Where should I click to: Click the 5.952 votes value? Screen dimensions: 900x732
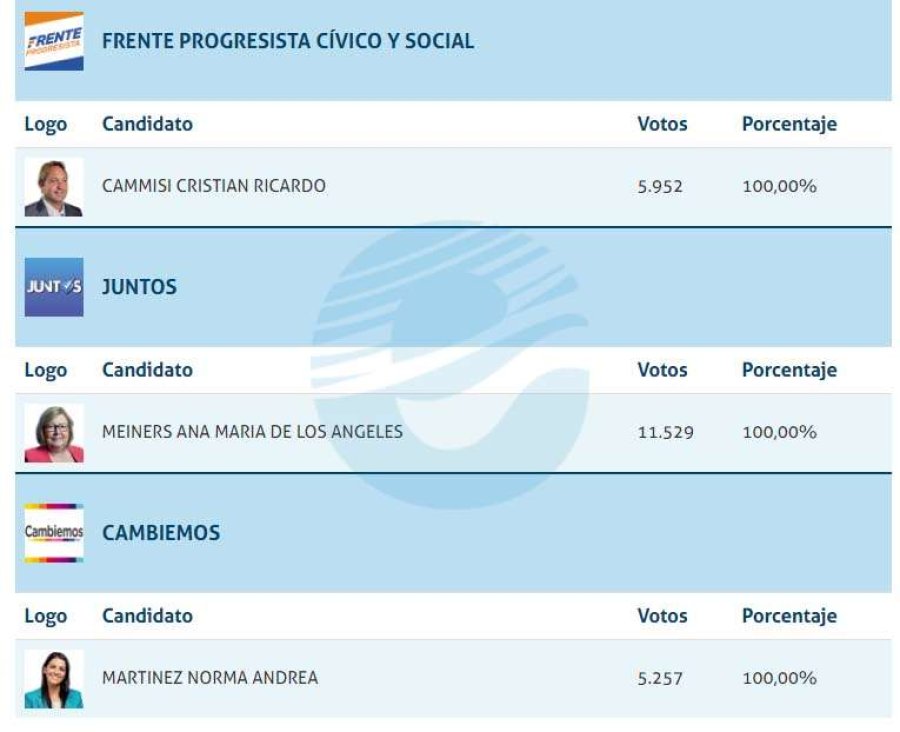660,187
